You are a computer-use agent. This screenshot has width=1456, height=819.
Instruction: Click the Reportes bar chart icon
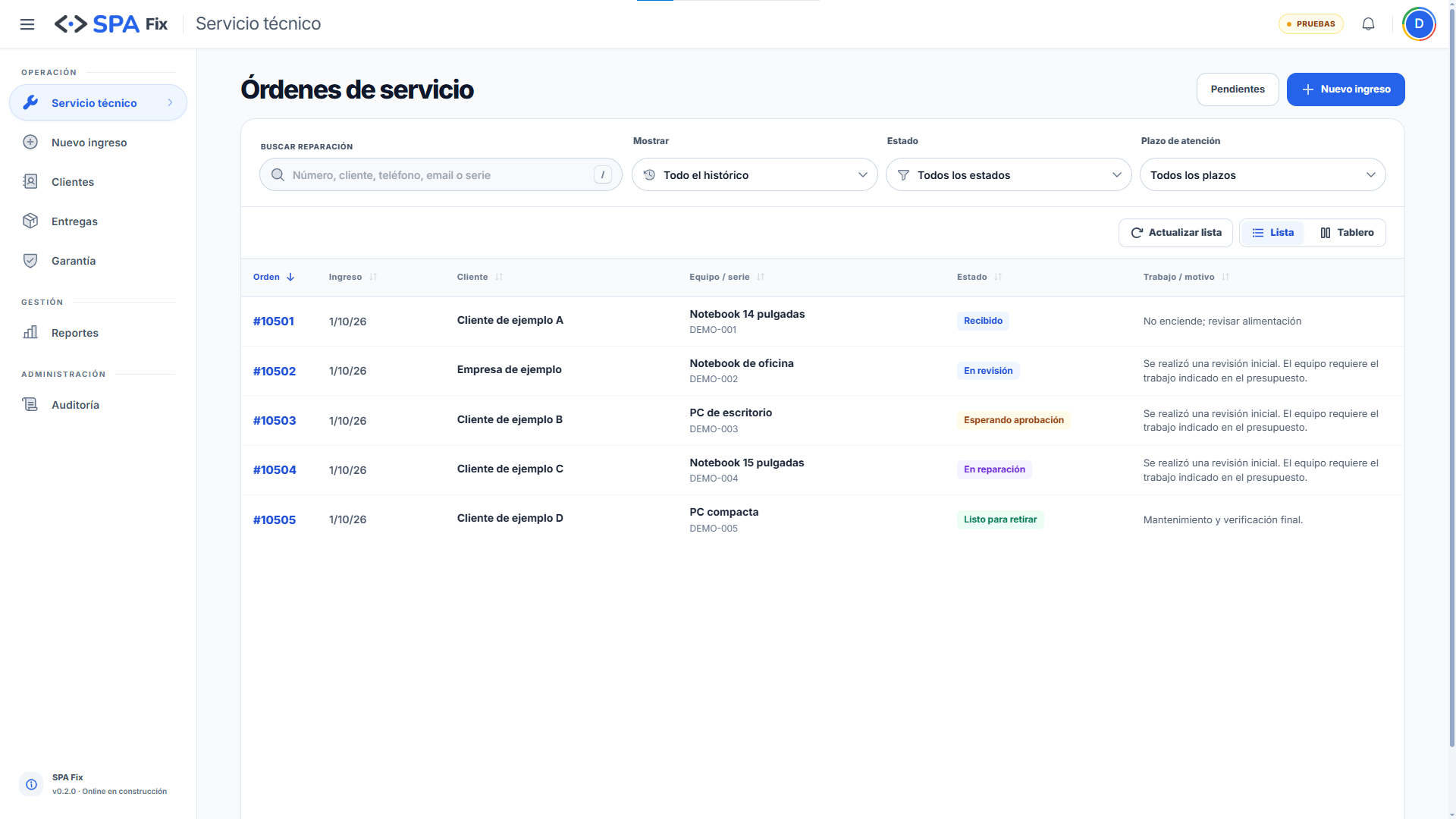coord(30,332)
